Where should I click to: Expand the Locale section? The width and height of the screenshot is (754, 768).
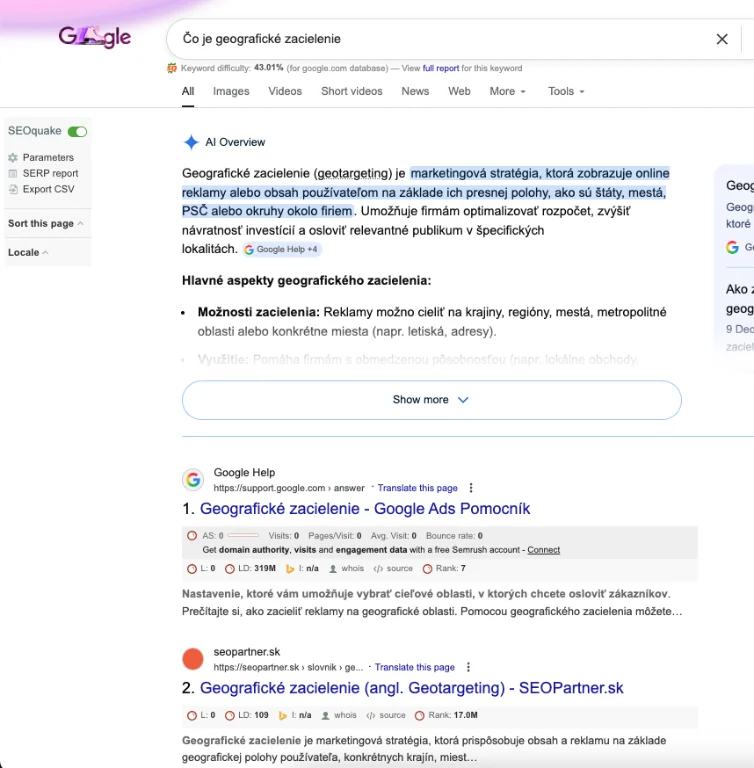(x=28, y=252)
